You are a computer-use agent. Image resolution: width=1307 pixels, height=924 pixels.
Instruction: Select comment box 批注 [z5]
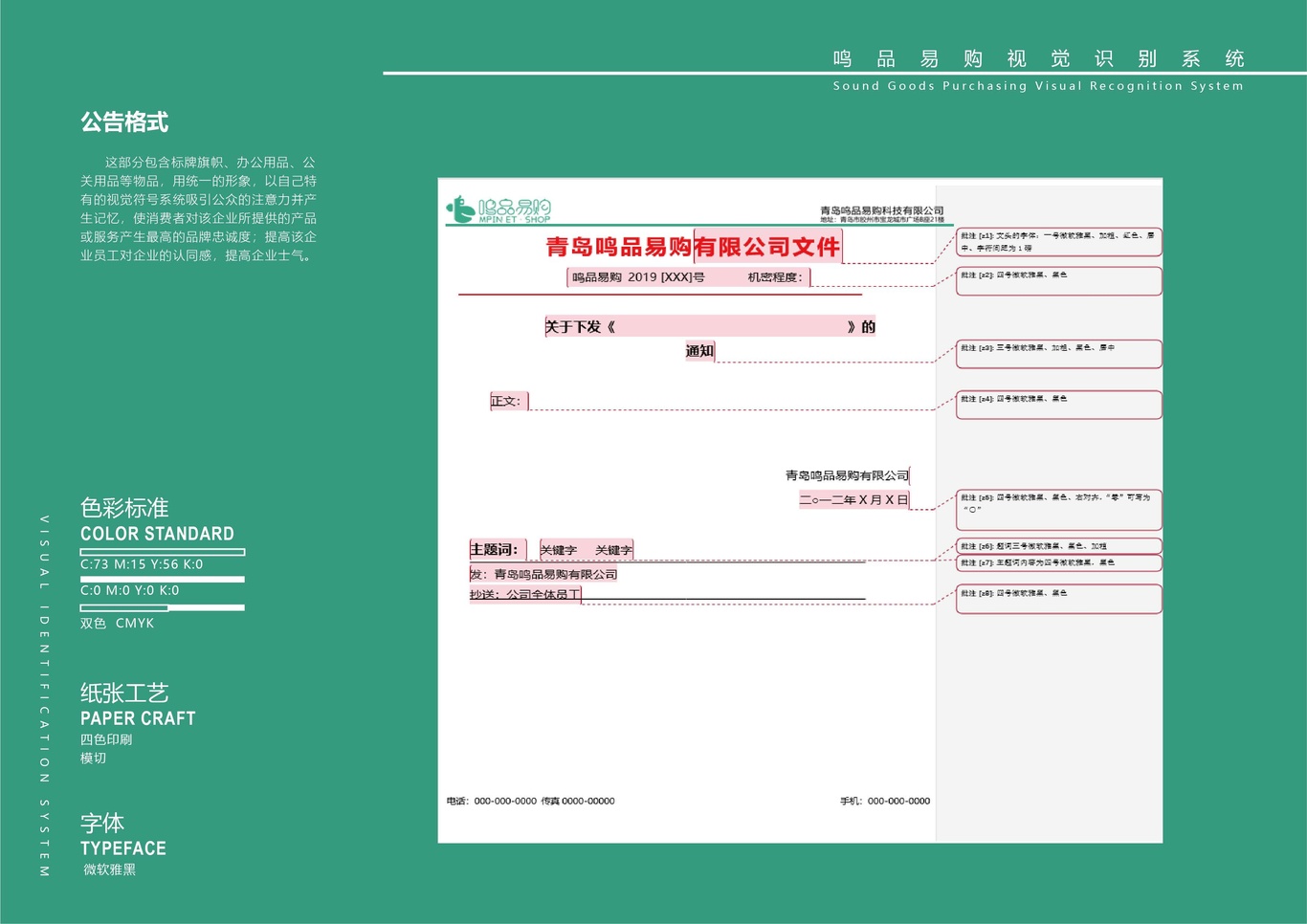pyautogui.click(x=1058, y=510)
